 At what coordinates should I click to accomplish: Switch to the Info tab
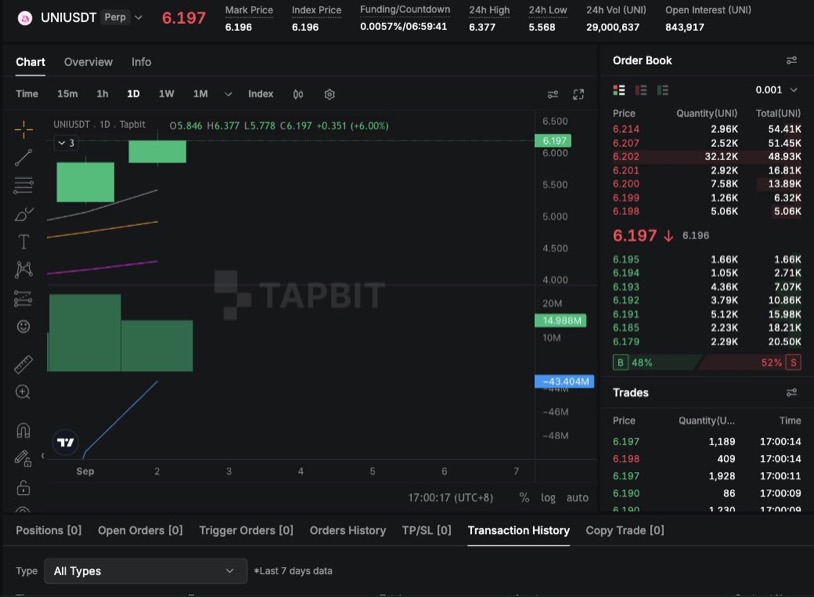[141, 62]
